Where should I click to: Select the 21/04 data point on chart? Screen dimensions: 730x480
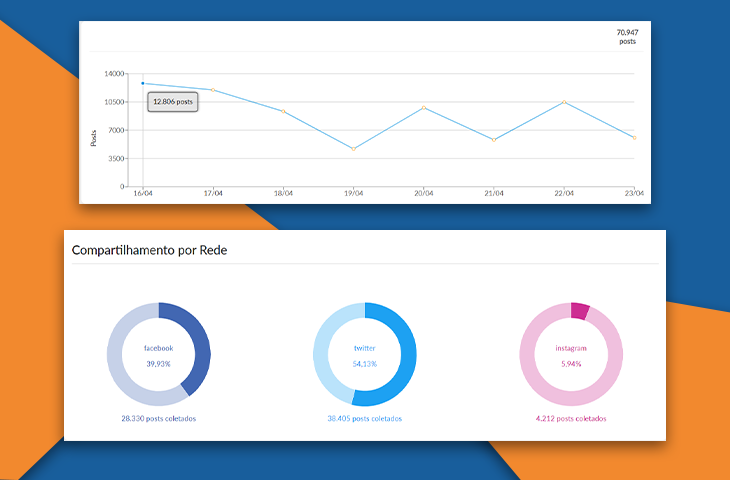coord(493,140)
